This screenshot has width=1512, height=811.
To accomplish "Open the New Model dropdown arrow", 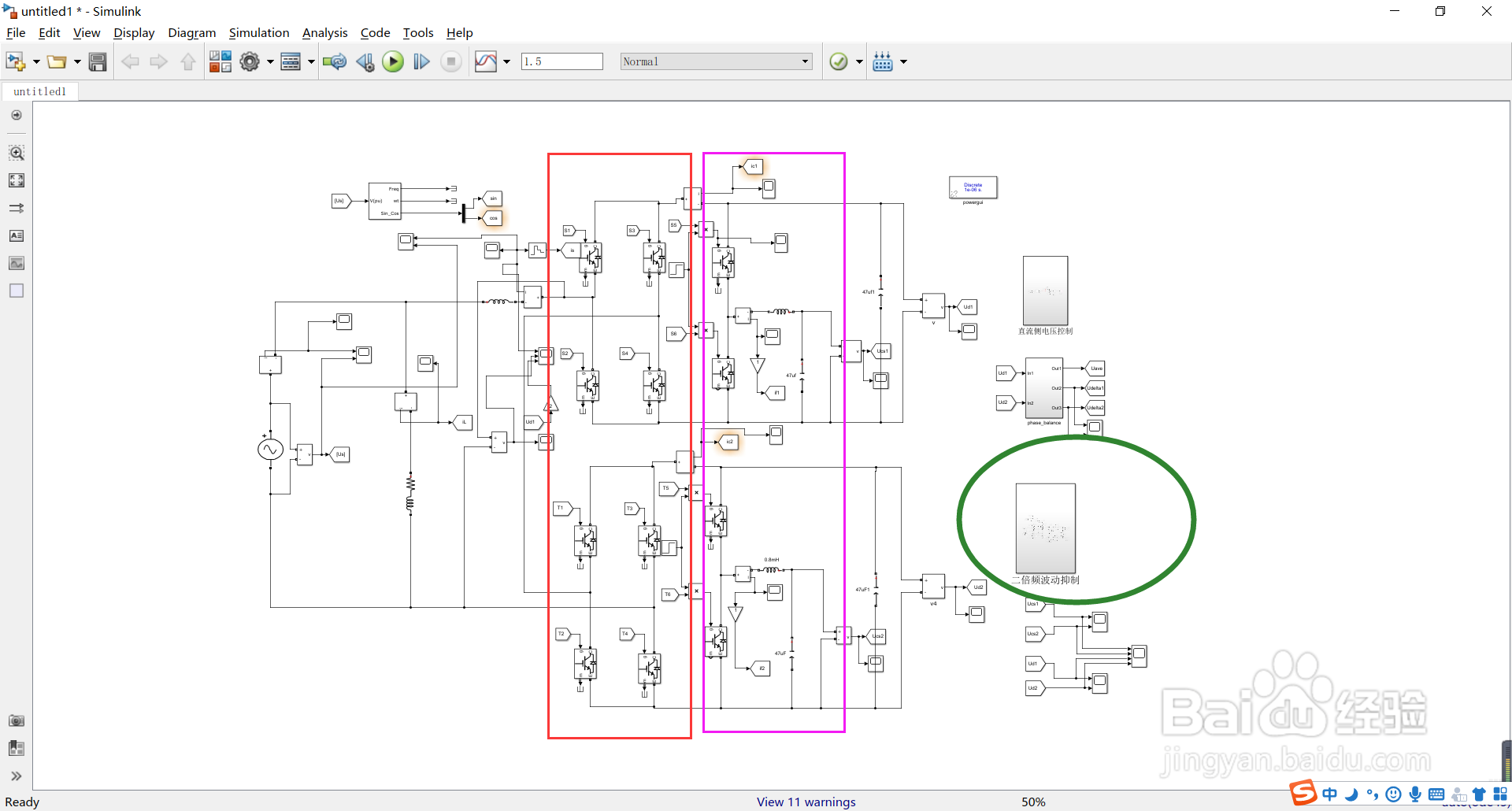I will click(x=36, y=61).
